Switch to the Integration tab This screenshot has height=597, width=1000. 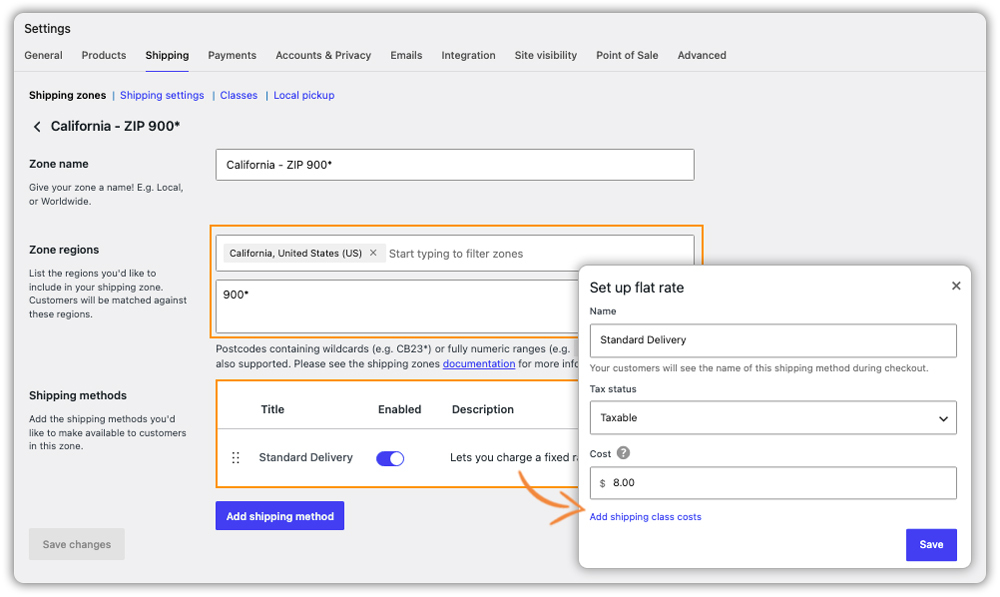[x=468, y=55]
